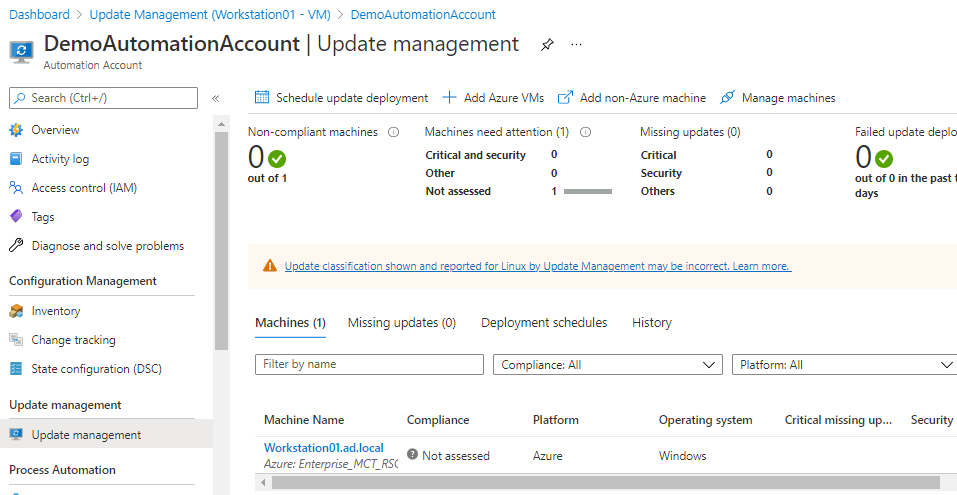
Task: Click the Non-compliant machines info icon
Action: [x=393, y=132]
